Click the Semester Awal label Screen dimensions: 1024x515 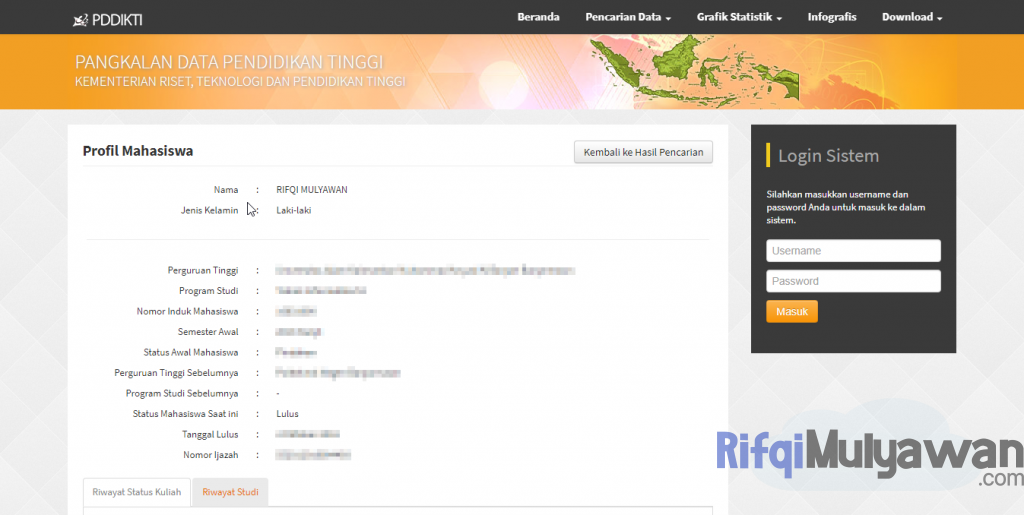coord(208,332)
